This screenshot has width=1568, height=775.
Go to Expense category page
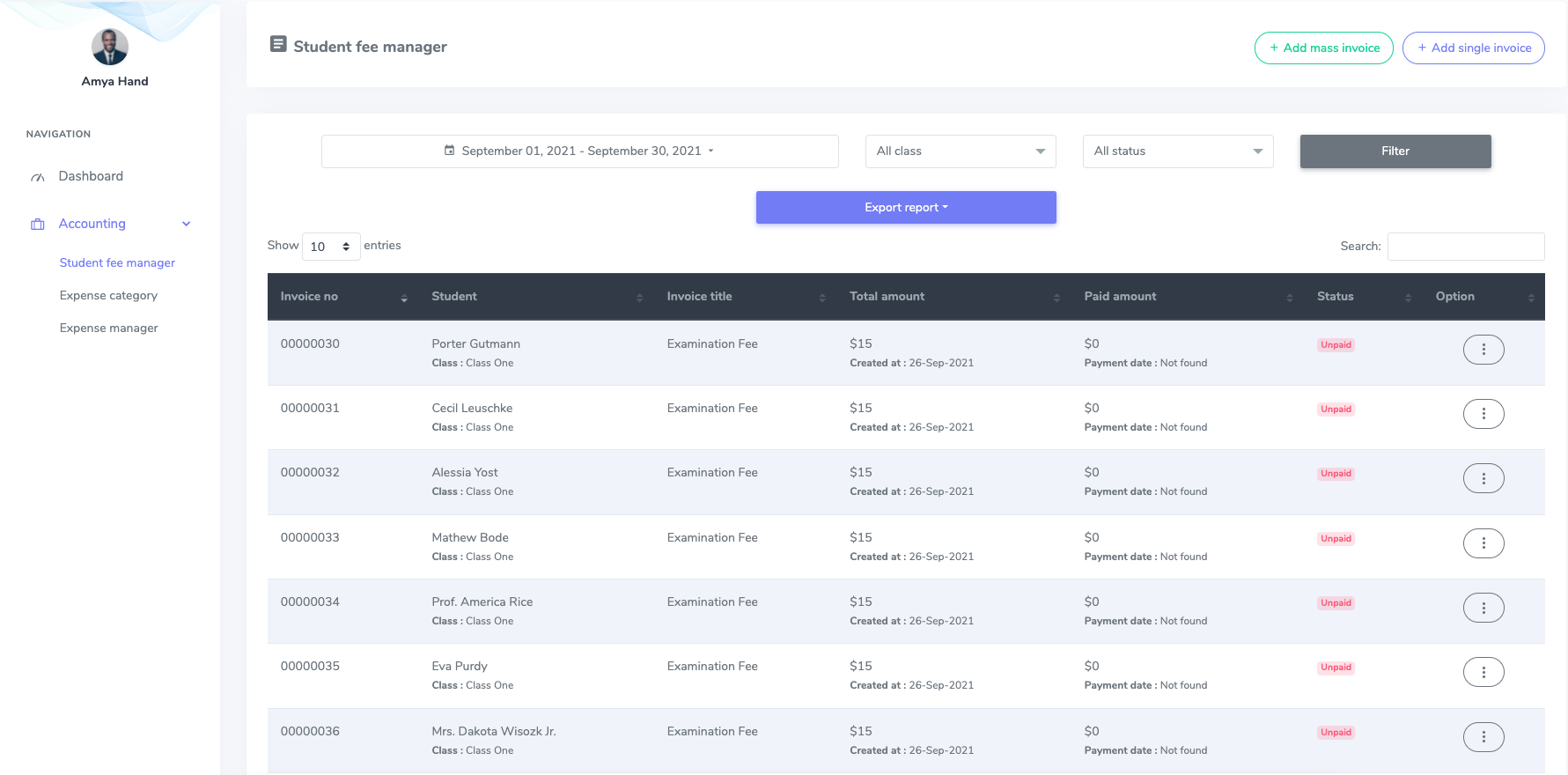[108, 296]
